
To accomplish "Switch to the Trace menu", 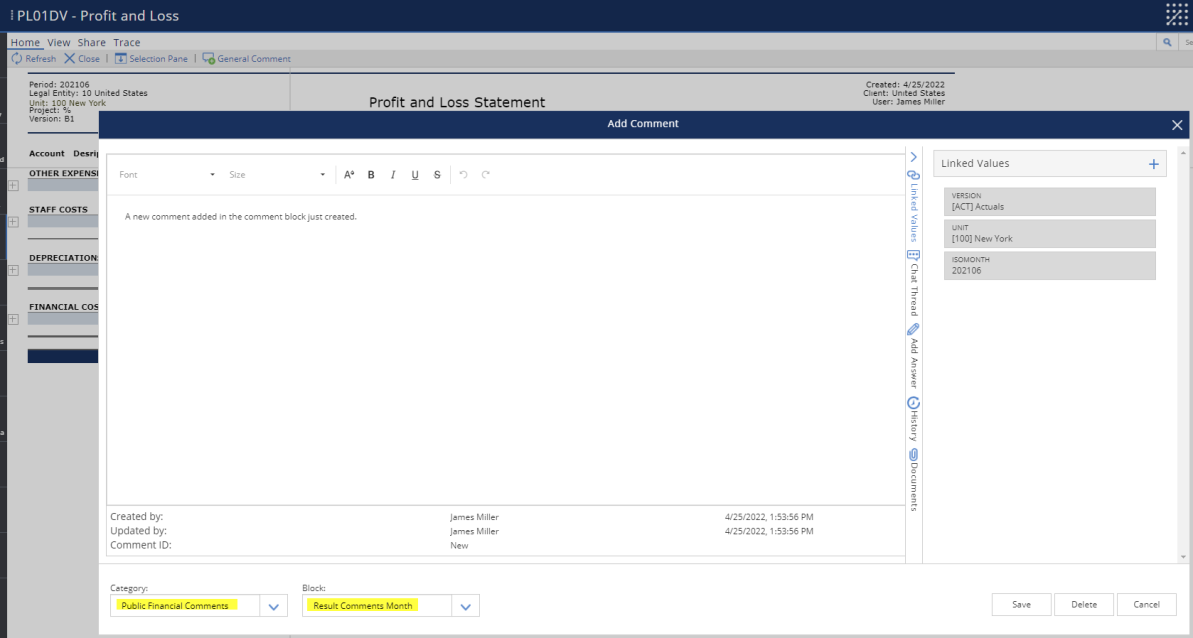I will pos(126,42).
